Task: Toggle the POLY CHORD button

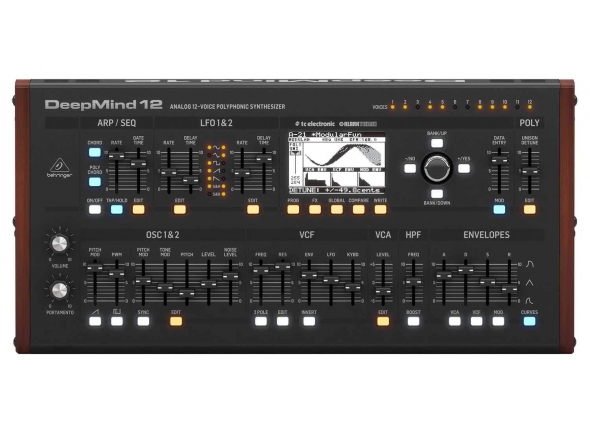Action: click(x=95, y=182)
